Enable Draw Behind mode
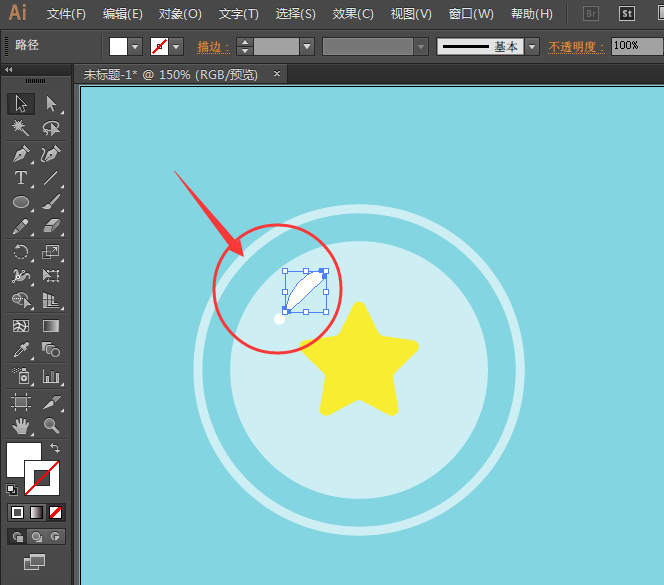The height and width of the screenshot is (585, 664). (x=36, y=537)
